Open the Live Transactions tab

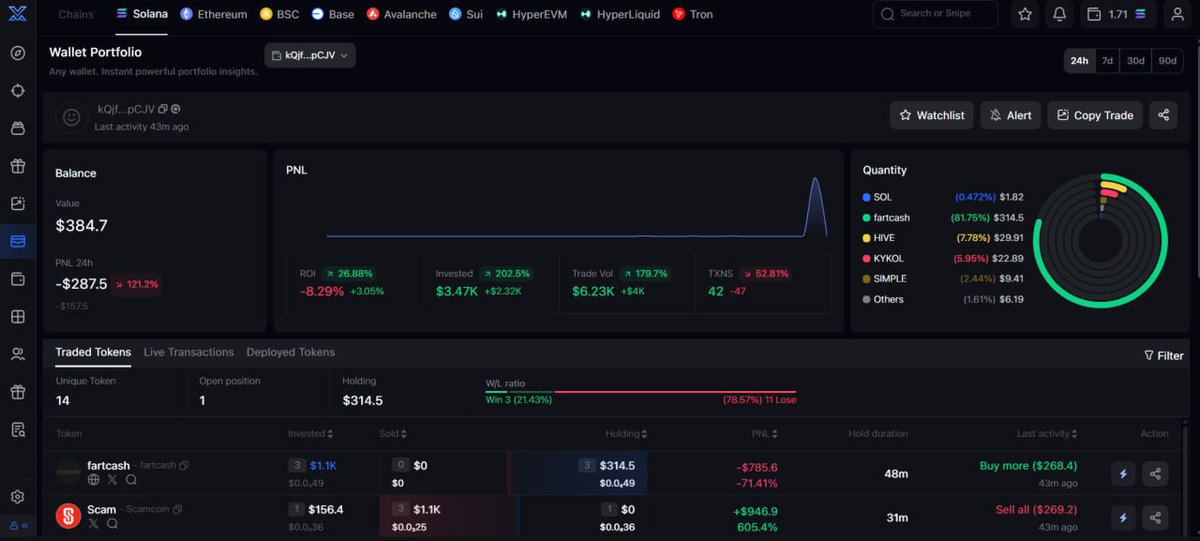click(189, 352)
